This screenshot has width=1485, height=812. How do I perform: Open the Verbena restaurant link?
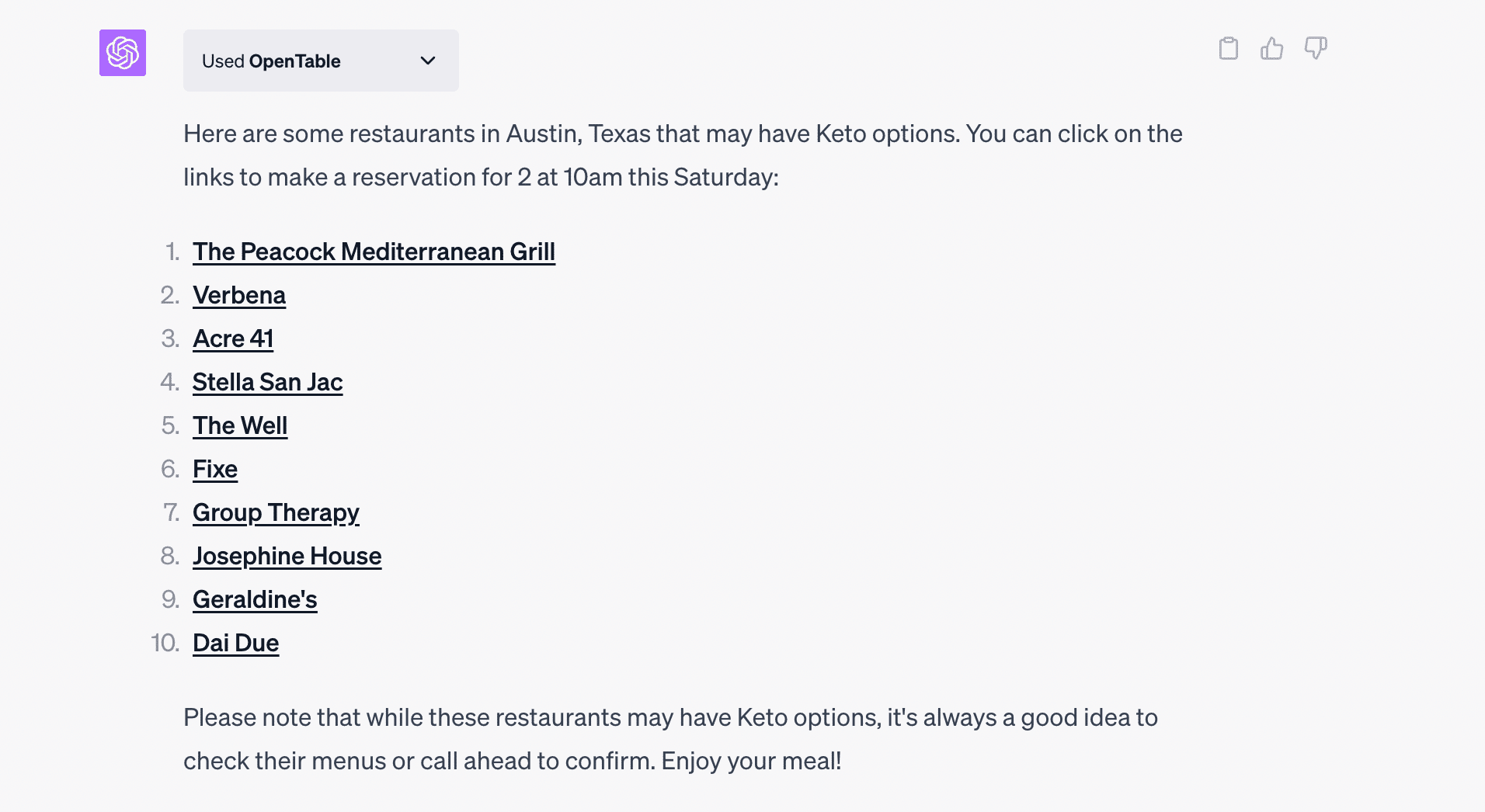pyautogui.click(x=239, y=295)
